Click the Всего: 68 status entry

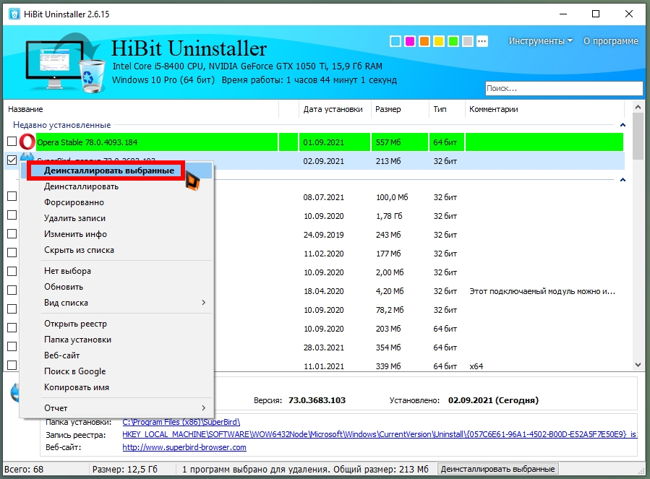click(x=24, y=469)
